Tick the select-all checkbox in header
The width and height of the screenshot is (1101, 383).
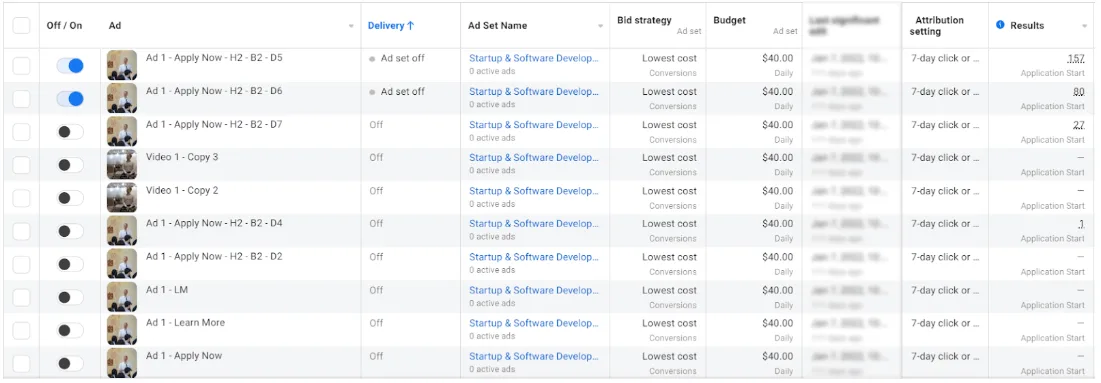coord(22,25)
